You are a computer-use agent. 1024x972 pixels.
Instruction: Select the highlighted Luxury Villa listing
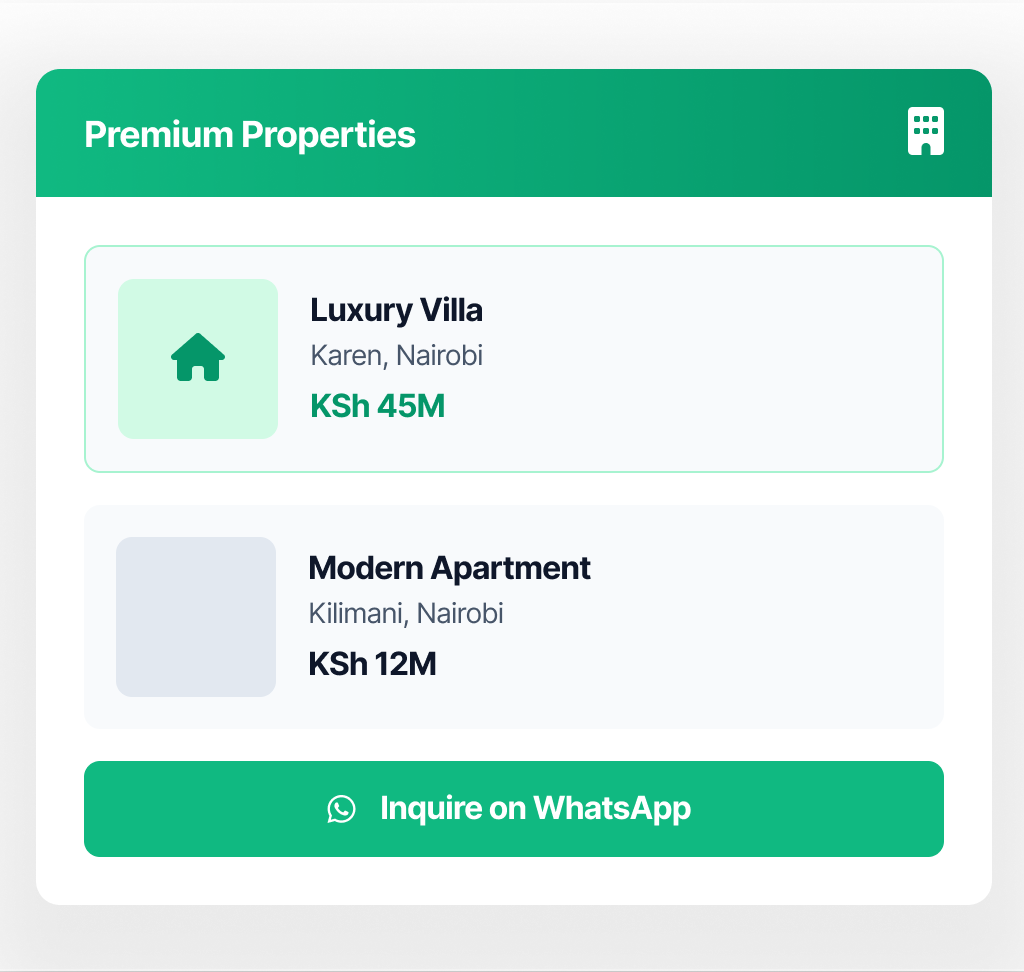coord(513,358)
